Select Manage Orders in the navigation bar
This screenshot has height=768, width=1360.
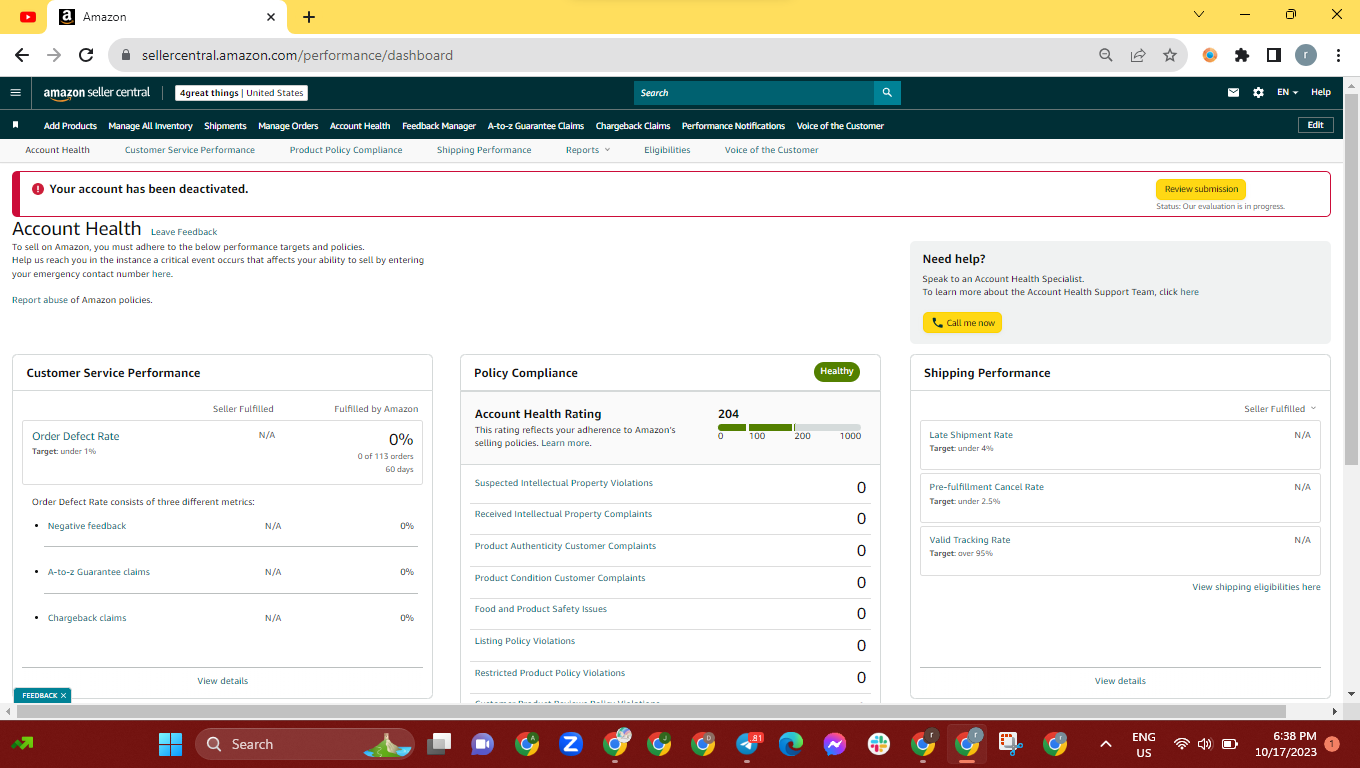pos(288,126)
